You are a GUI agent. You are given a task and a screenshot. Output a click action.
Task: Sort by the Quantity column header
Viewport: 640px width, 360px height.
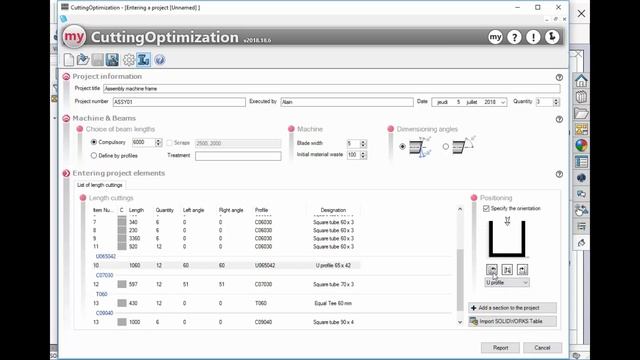[164, 210]
